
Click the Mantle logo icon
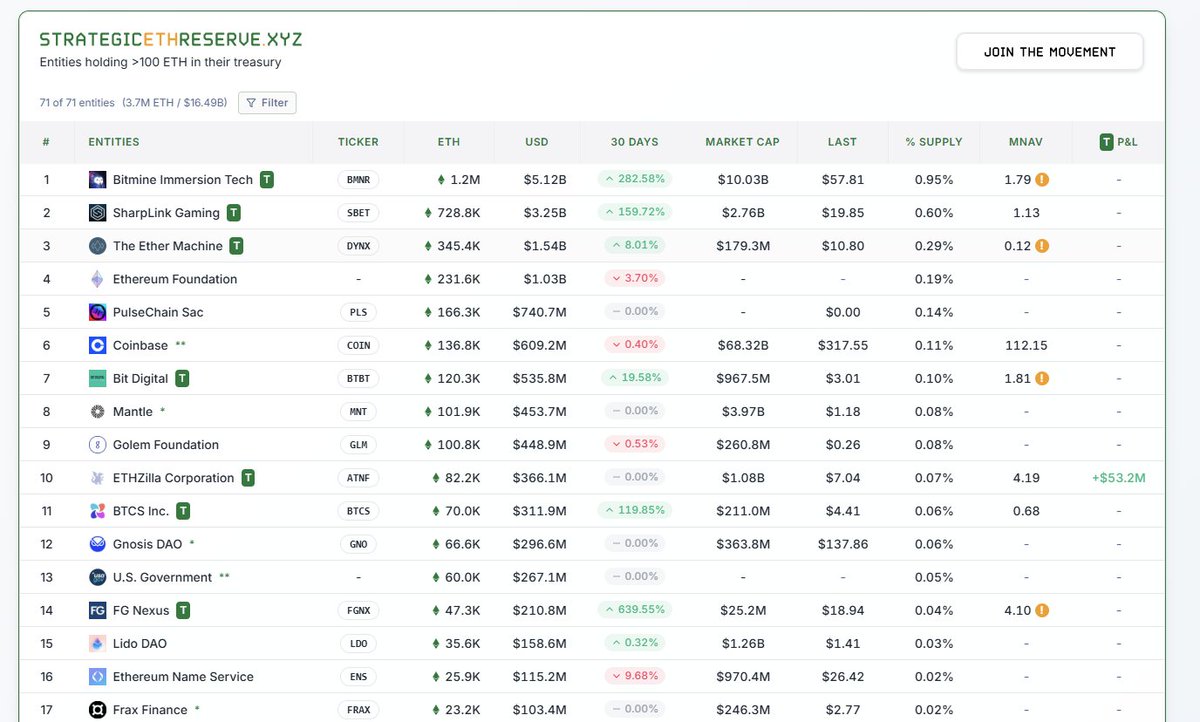pyautogui.click(x=97, y=411)
